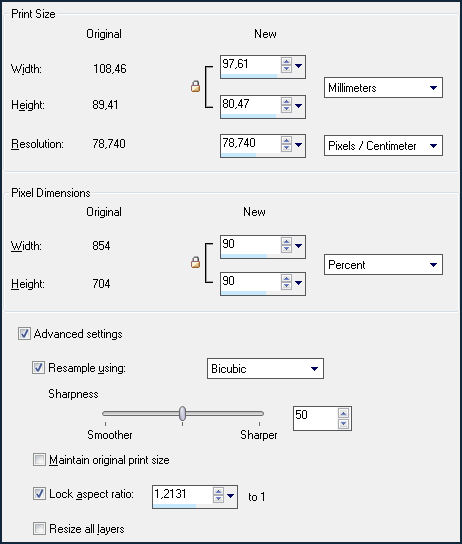Click the Sharpness slider handle
This screenshot has height=544, width=462.
182,413
